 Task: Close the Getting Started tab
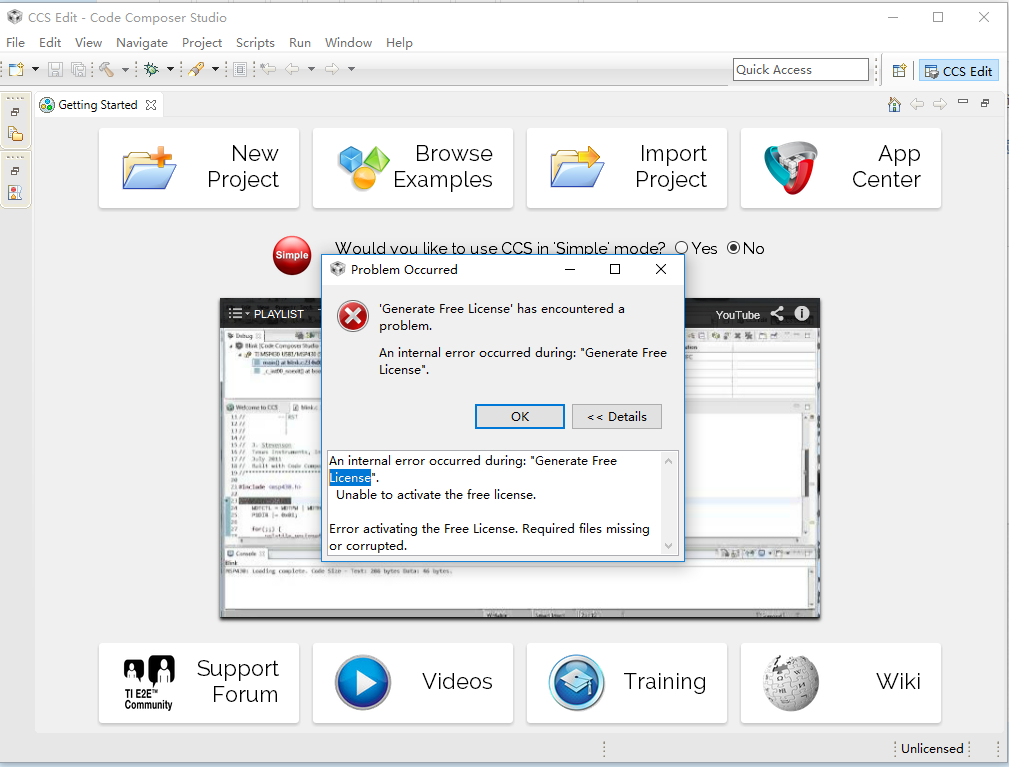click(x=151, y=105)
